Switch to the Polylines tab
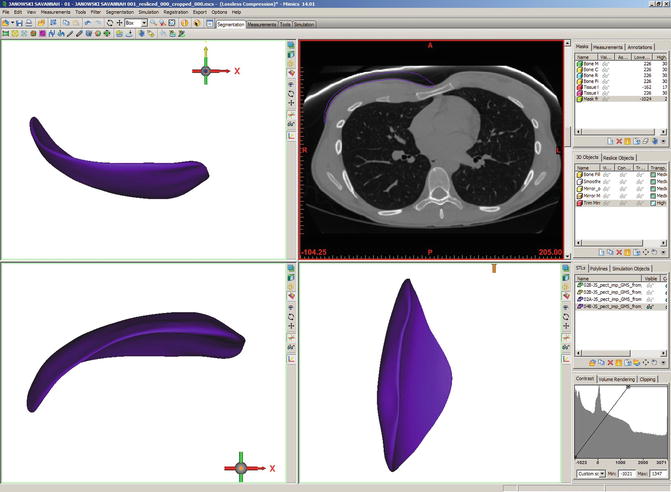Screen dimensions: 671x492 [601, 268]
